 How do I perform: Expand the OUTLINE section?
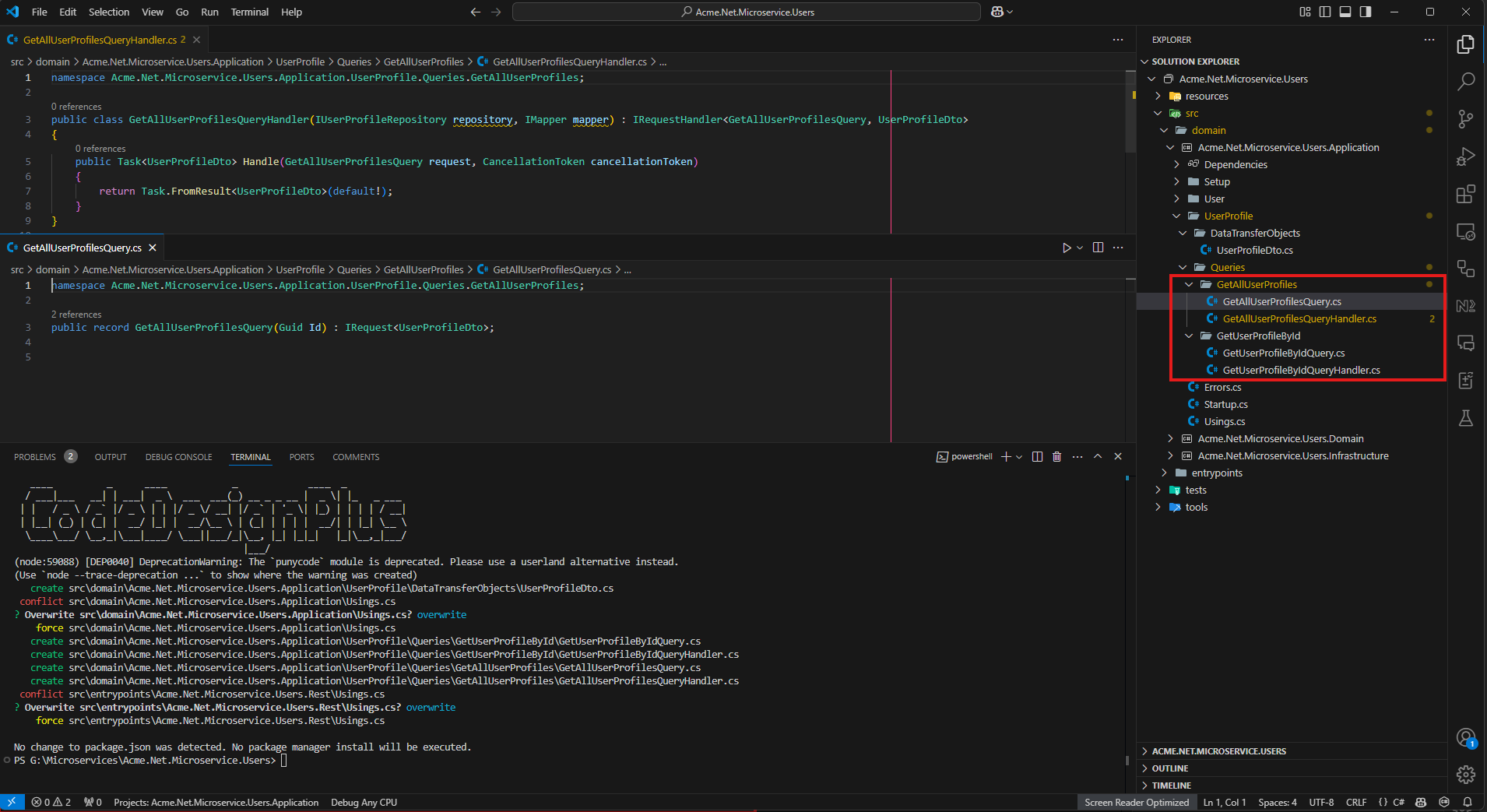pyautogui.click(x=1170, y=768)
